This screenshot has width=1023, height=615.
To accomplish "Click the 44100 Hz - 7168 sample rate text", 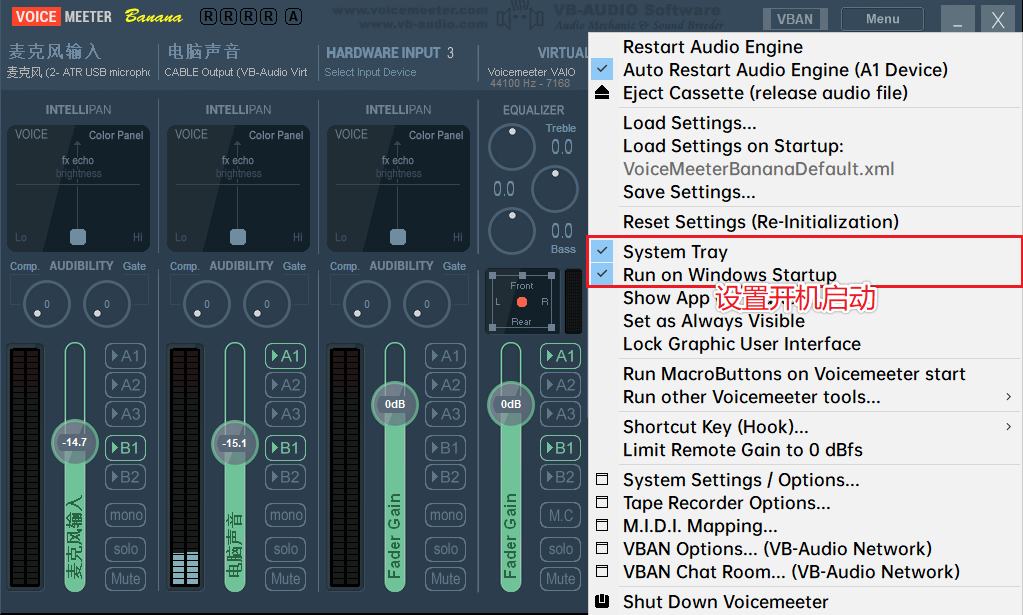I will [530, 83].
